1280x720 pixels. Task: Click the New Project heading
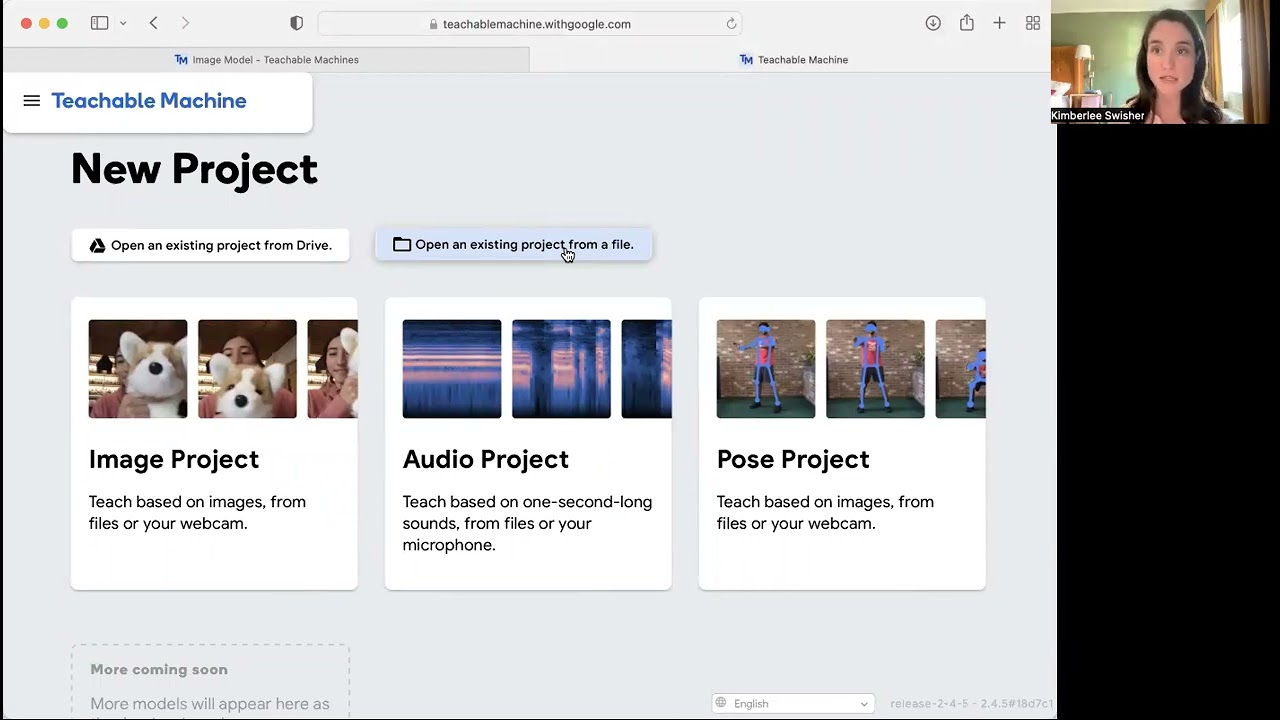pyautogui.click(x=194, y=169)
